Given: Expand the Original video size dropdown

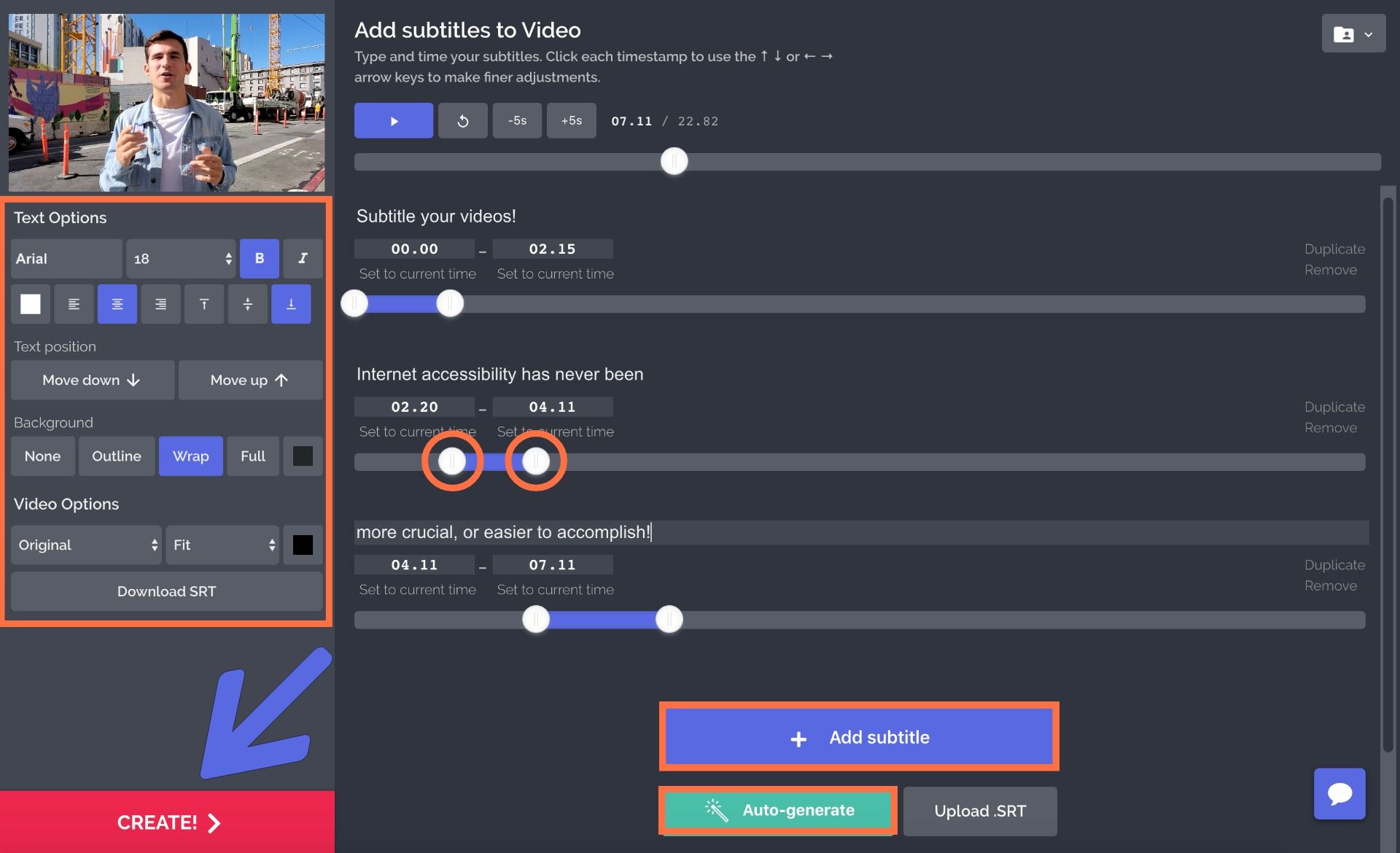Looking at the screenshot, I should pos(86,545).
